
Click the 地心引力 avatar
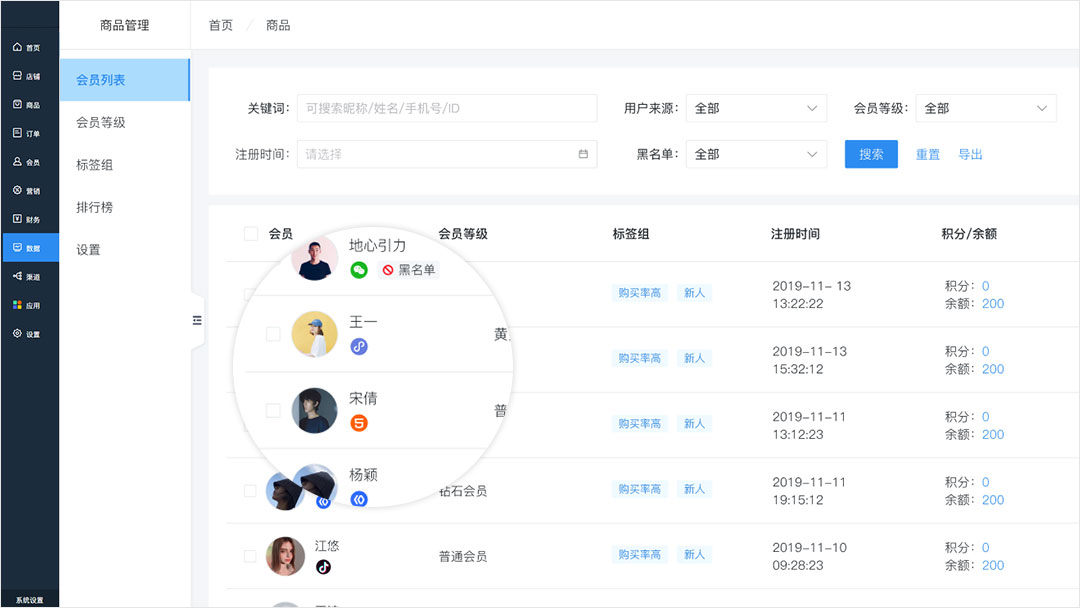point(315,257)
